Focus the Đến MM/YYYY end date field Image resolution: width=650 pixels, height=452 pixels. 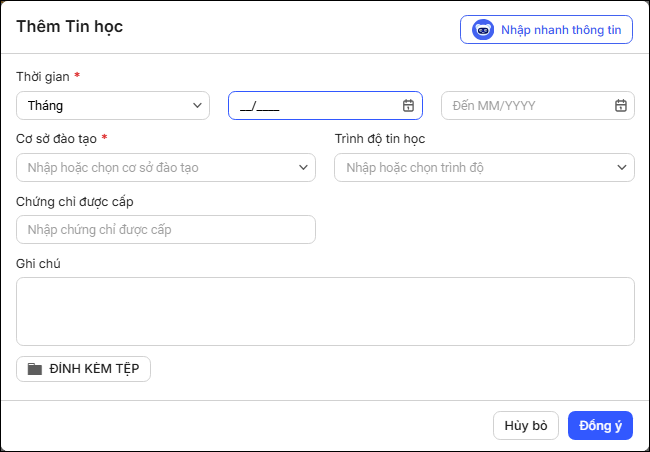pyautogui.click(x=538, y=106)
